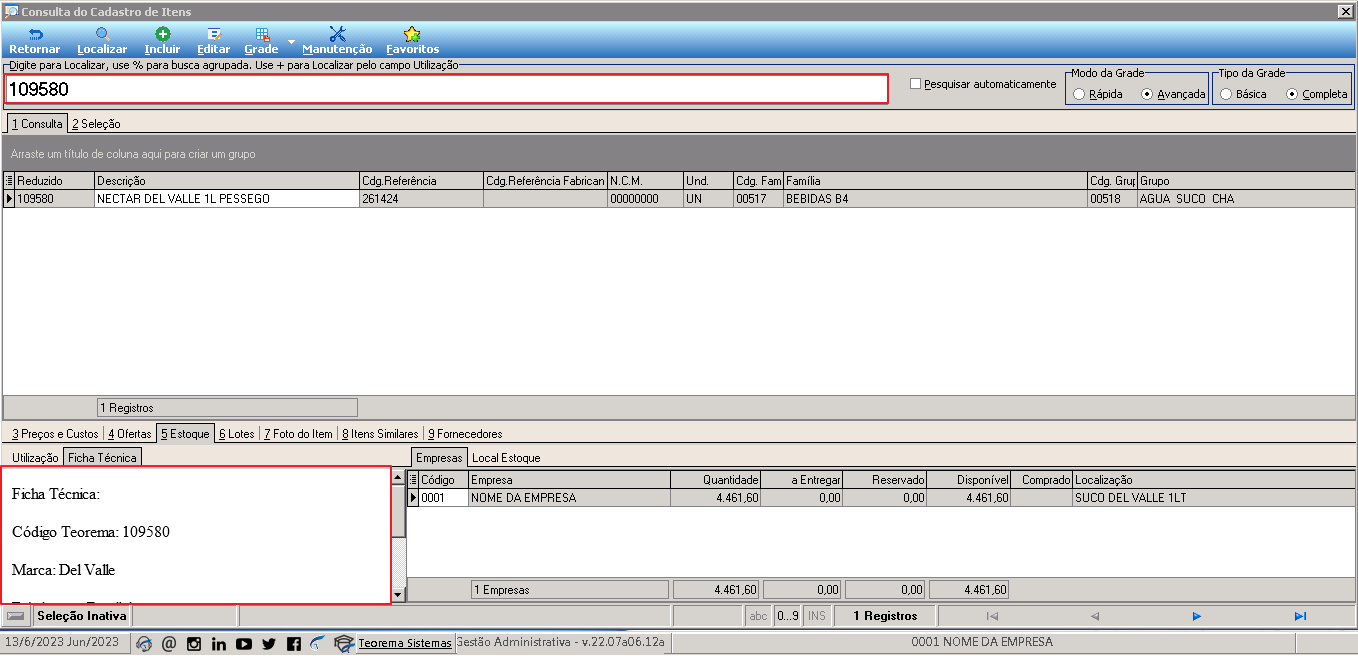Open the LinkedIn icon in status bar
This screenshot has height=656, width=1358.
(x=219, y=644)
